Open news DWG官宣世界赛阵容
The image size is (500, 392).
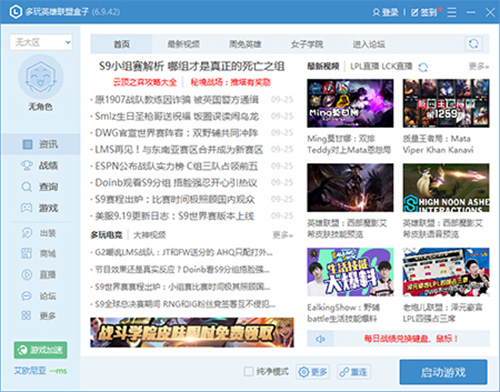click(176, 133)
